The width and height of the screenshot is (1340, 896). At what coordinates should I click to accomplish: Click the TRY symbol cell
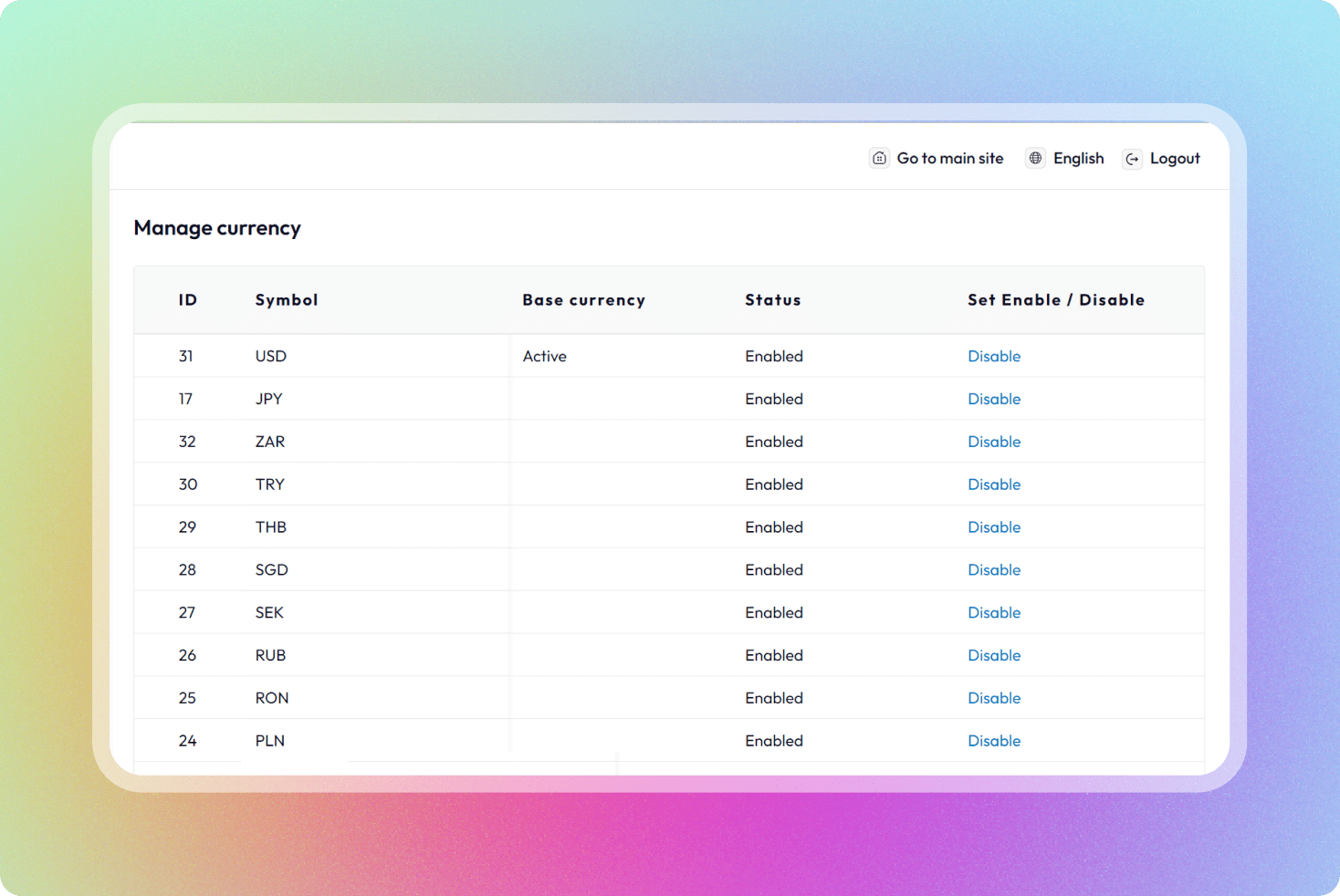270,484
